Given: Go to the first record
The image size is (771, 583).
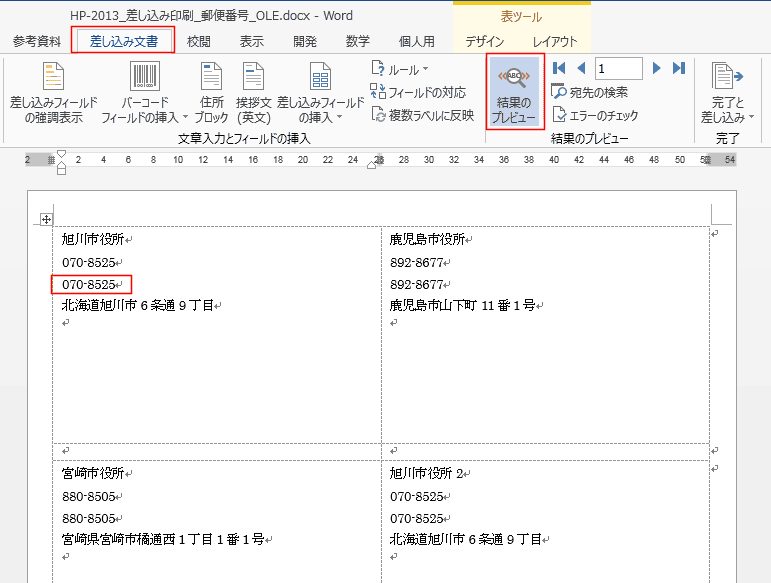Looking at the screenshot, I should 559,68.
